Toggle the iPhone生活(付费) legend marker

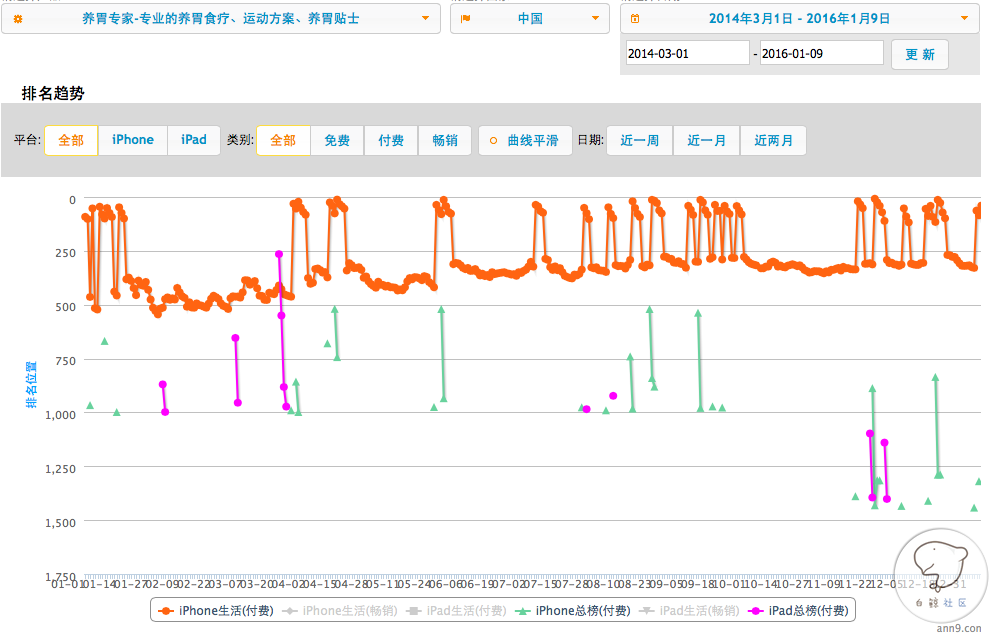[166, 610]
